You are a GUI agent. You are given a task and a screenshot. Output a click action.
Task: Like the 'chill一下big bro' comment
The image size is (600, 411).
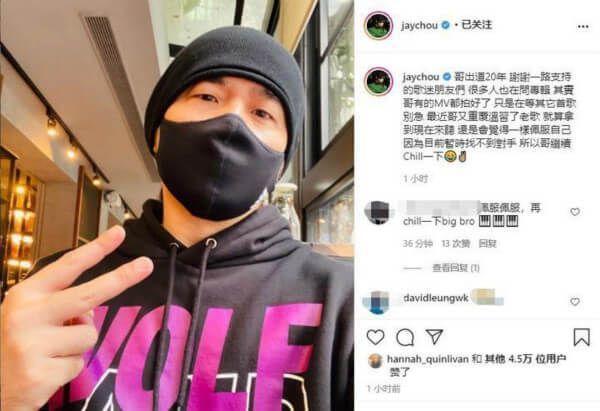[x=575, y=212]
